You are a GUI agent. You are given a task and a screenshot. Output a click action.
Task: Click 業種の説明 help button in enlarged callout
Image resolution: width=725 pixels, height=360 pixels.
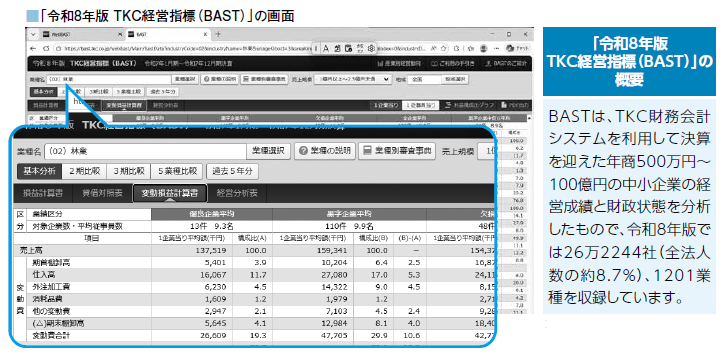(326, 151)
